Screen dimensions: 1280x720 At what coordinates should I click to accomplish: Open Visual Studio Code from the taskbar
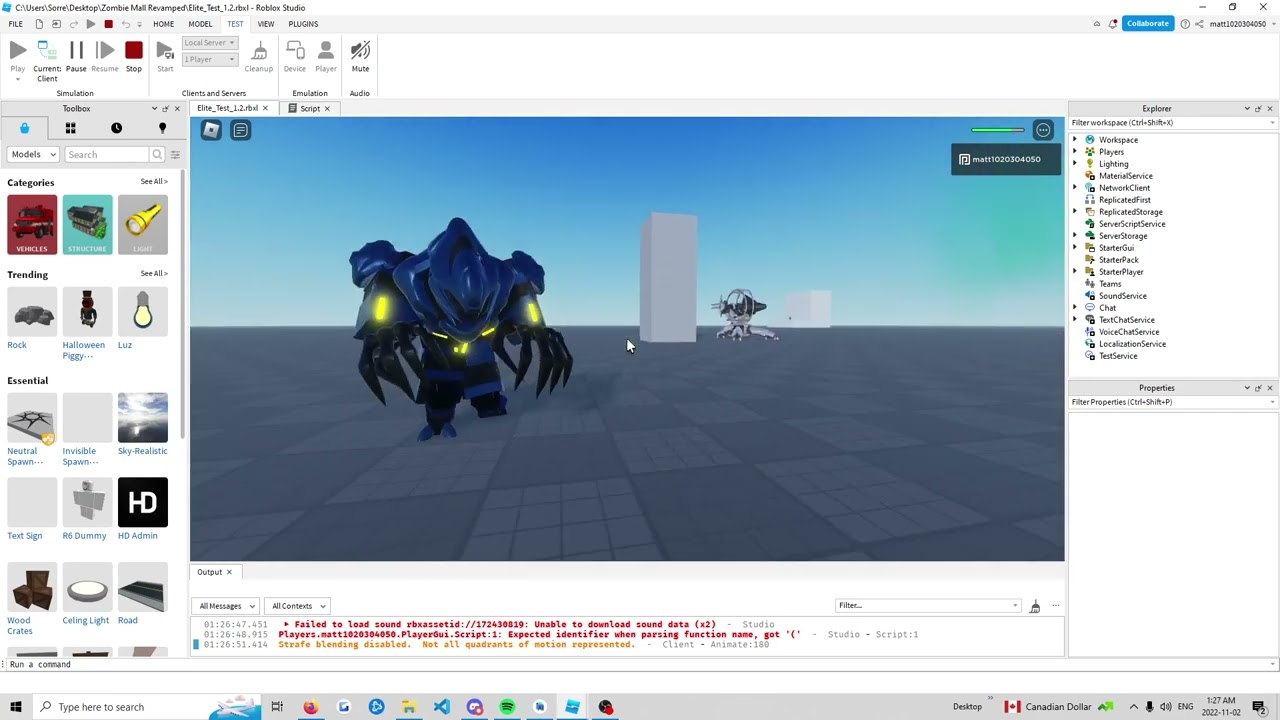click(x=442, y=707)
